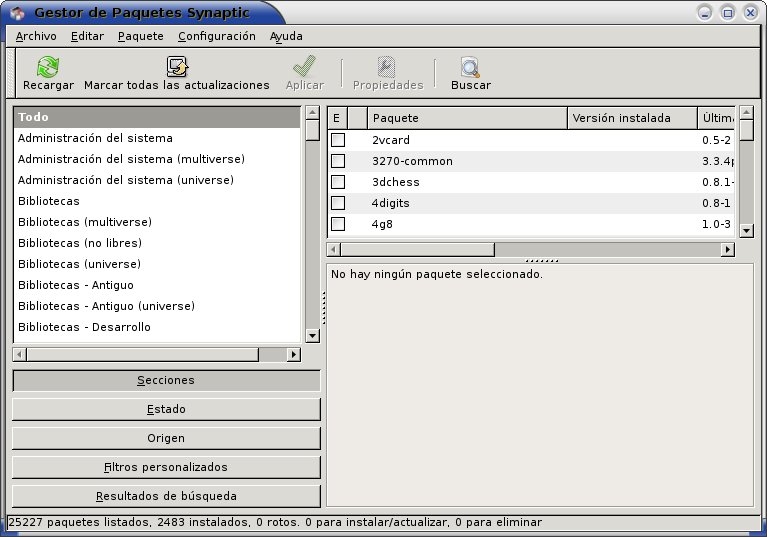Click the sections list vertical scrollbar thumb
Image resolution: width=767 pixels, height=537 pixels.
312,131
